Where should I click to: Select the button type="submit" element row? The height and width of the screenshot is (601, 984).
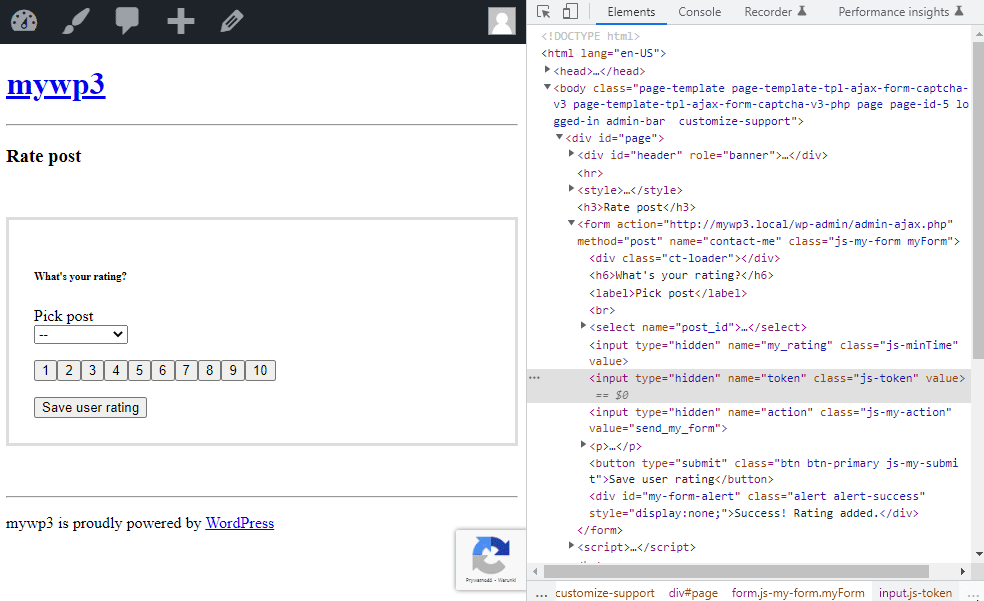click(773, 471)
